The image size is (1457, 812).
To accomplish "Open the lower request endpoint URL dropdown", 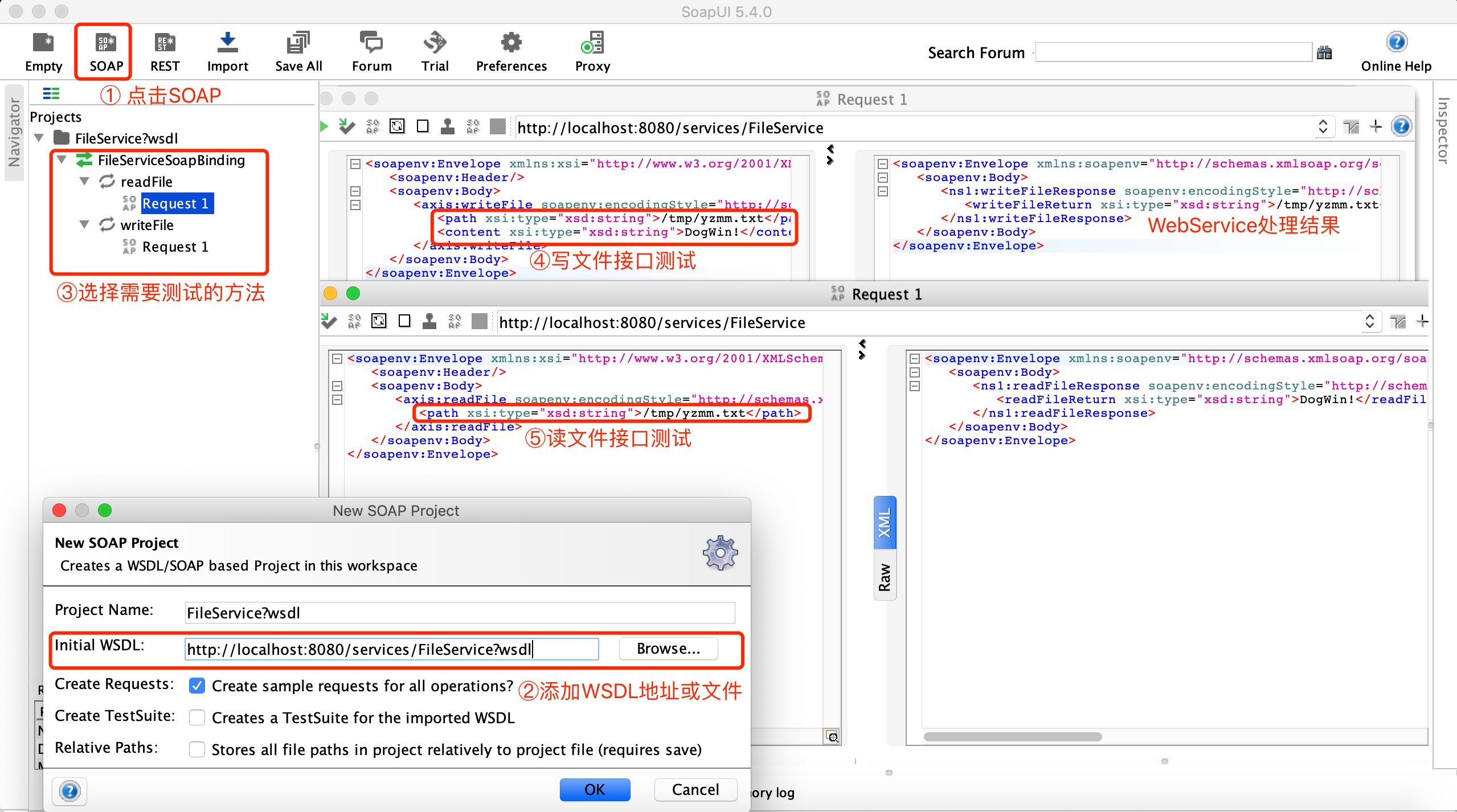I will point(1369,322).
